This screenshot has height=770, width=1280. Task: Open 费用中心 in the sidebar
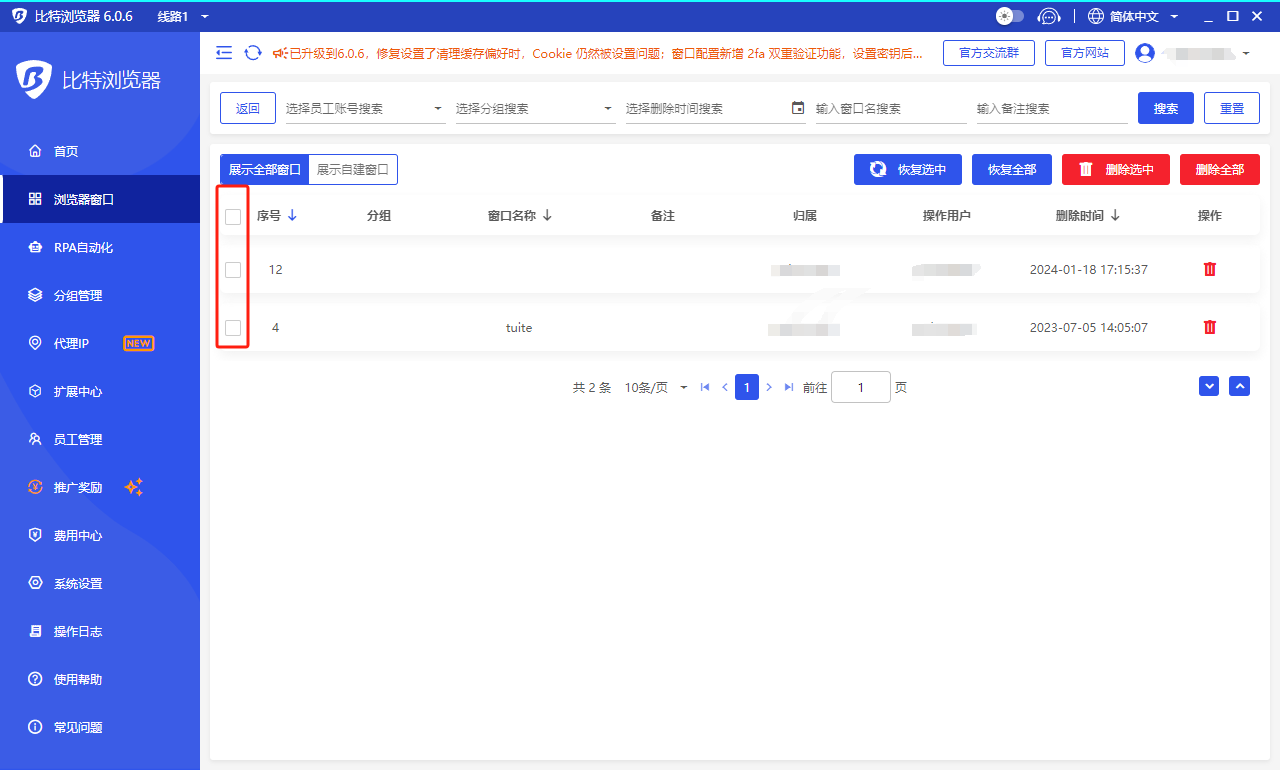pos(100,535)
